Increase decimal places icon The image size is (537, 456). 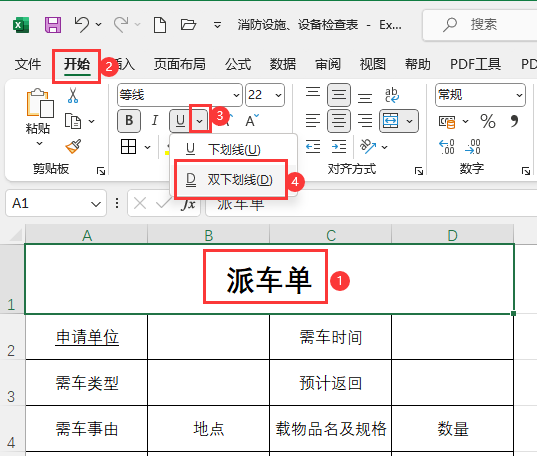[447, 147]
